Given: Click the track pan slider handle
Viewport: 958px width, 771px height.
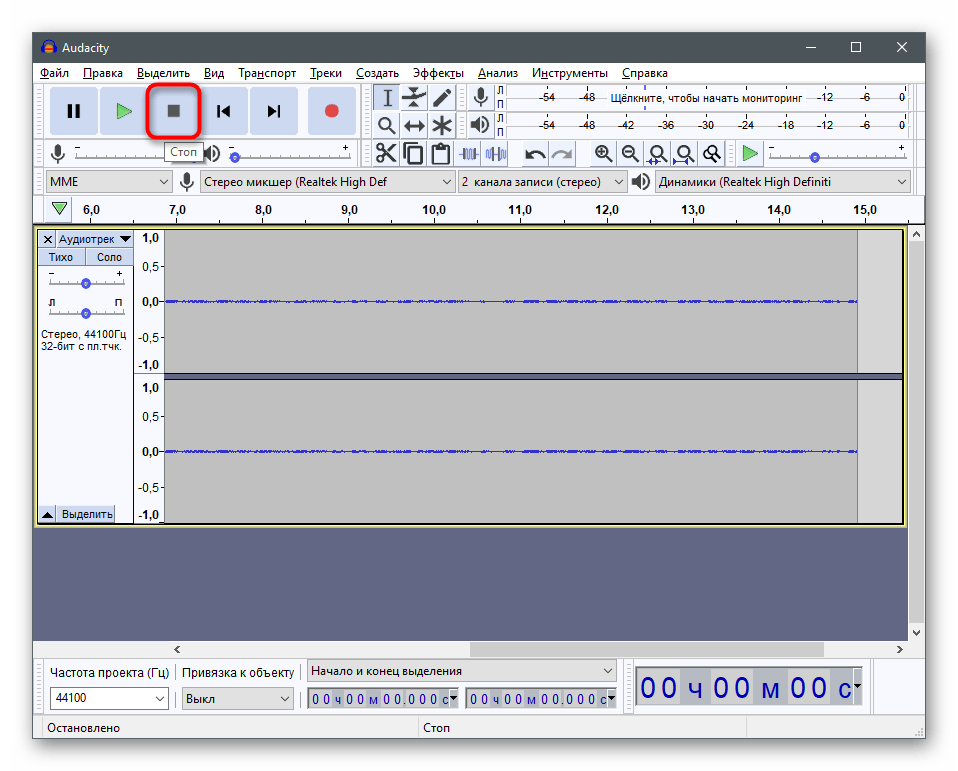Looking at the screenshot, I should pos(86,313).
